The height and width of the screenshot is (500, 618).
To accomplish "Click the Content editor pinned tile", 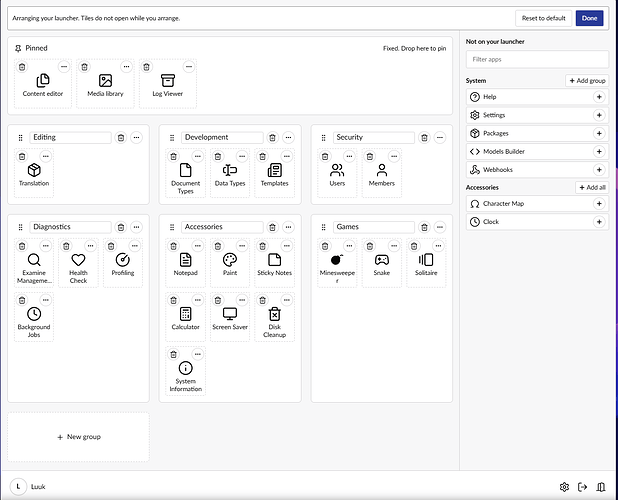I will coord(43,84).
